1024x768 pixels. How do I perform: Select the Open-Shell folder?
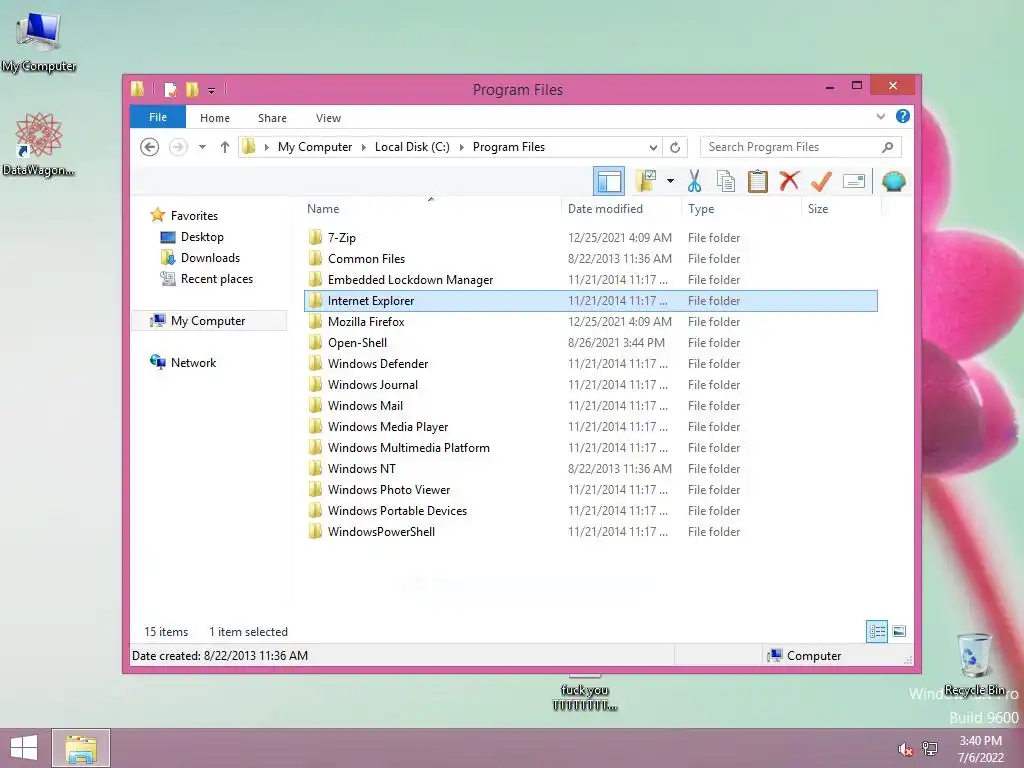pyautogui.click(x=591, y=342)
